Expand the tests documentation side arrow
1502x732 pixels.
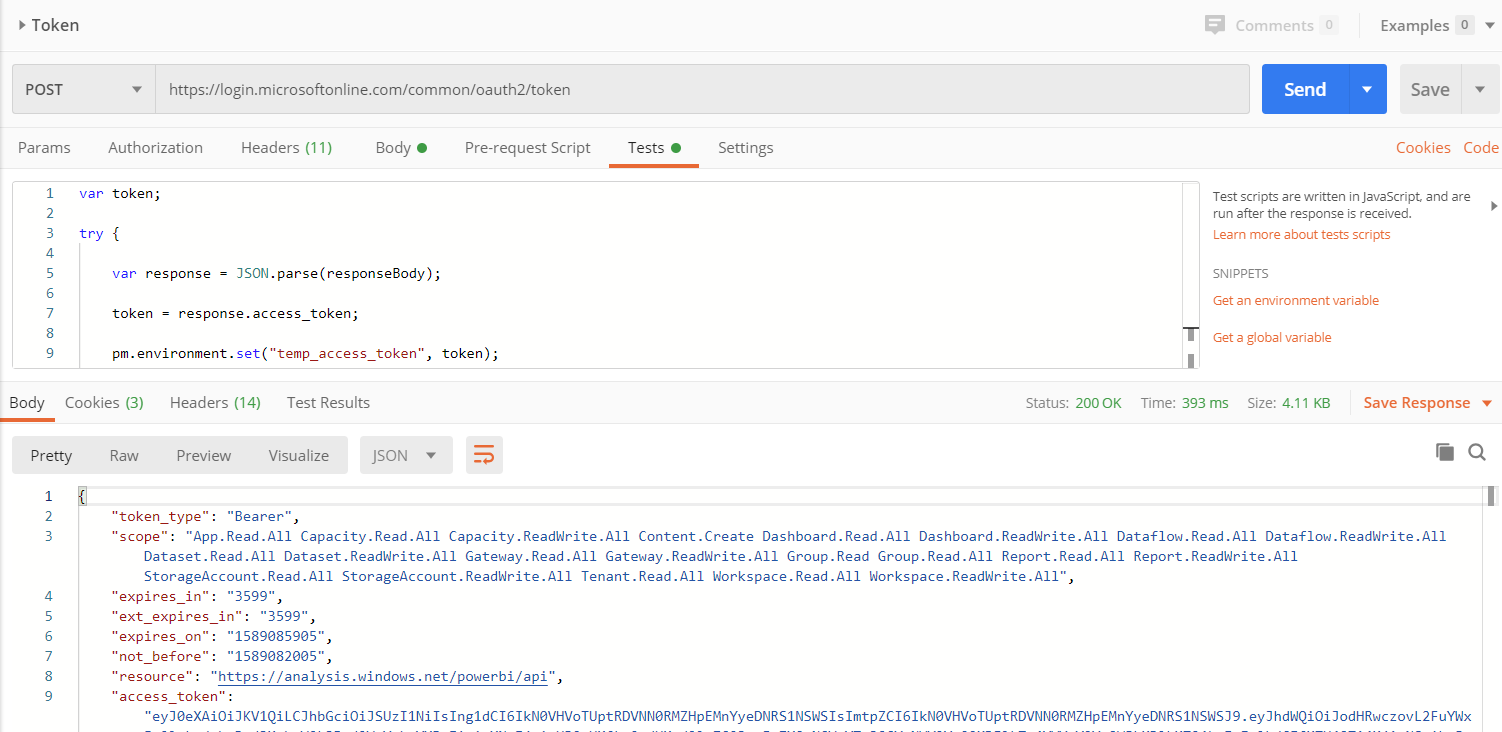[x=1494, y=205]
